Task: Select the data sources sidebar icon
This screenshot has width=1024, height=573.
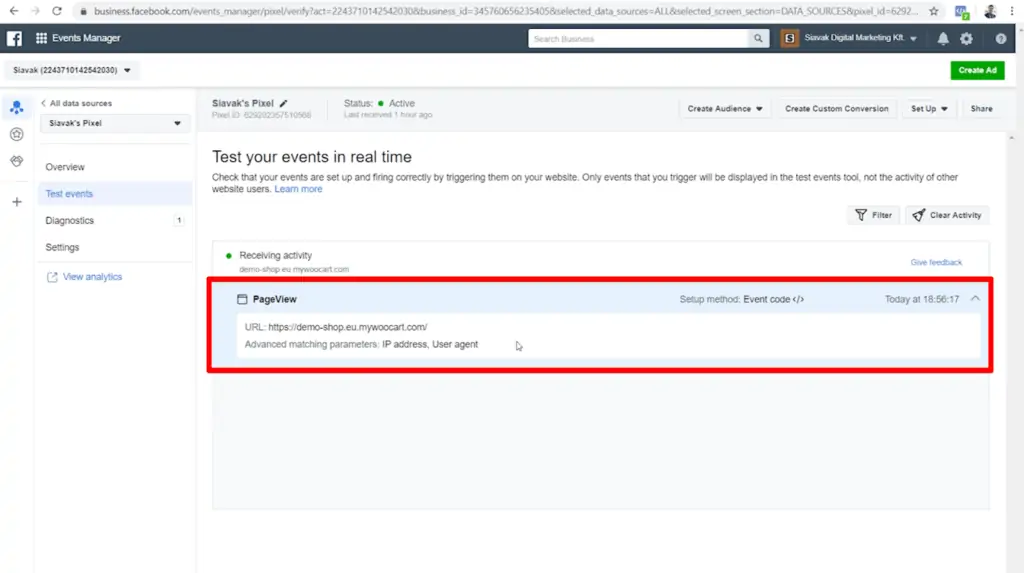Action: pos(17,107)
